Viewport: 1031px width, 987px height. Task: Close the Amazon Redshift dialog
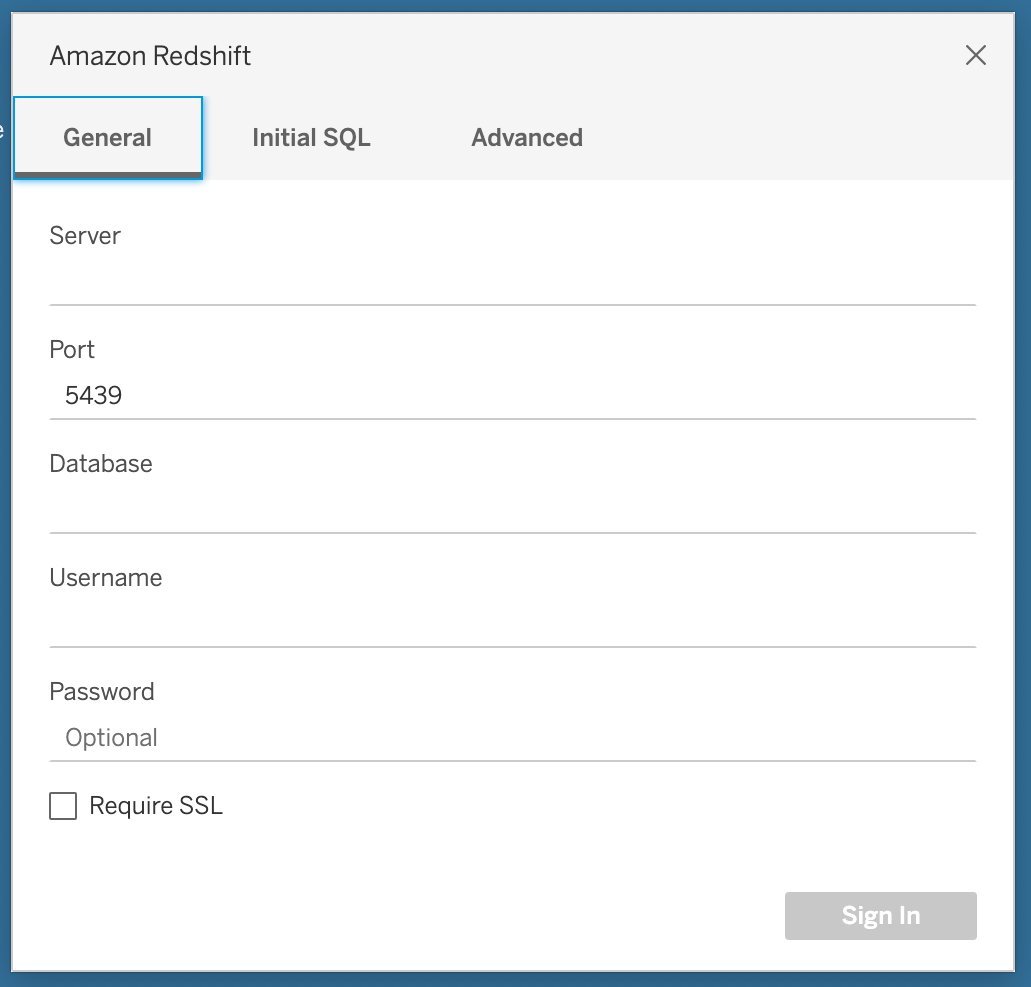976,55
